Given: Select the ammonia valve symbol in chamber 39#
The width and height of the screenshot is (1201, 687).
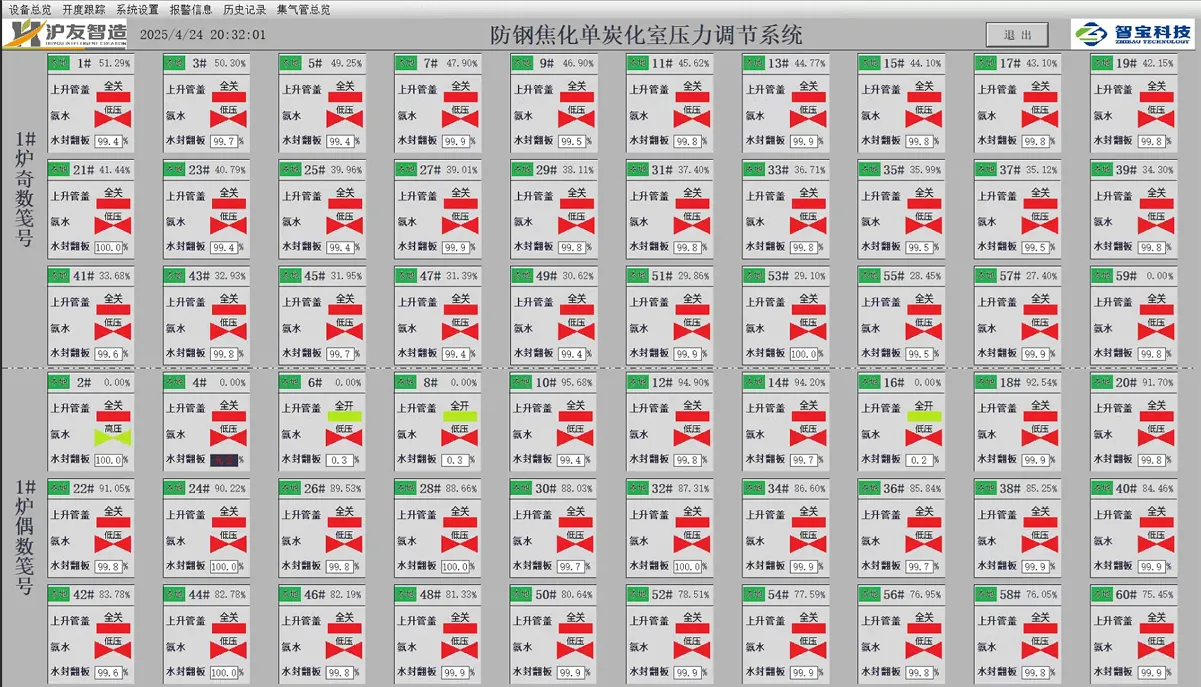Looking at the screenshot, I should click(x=1156, y=224).
